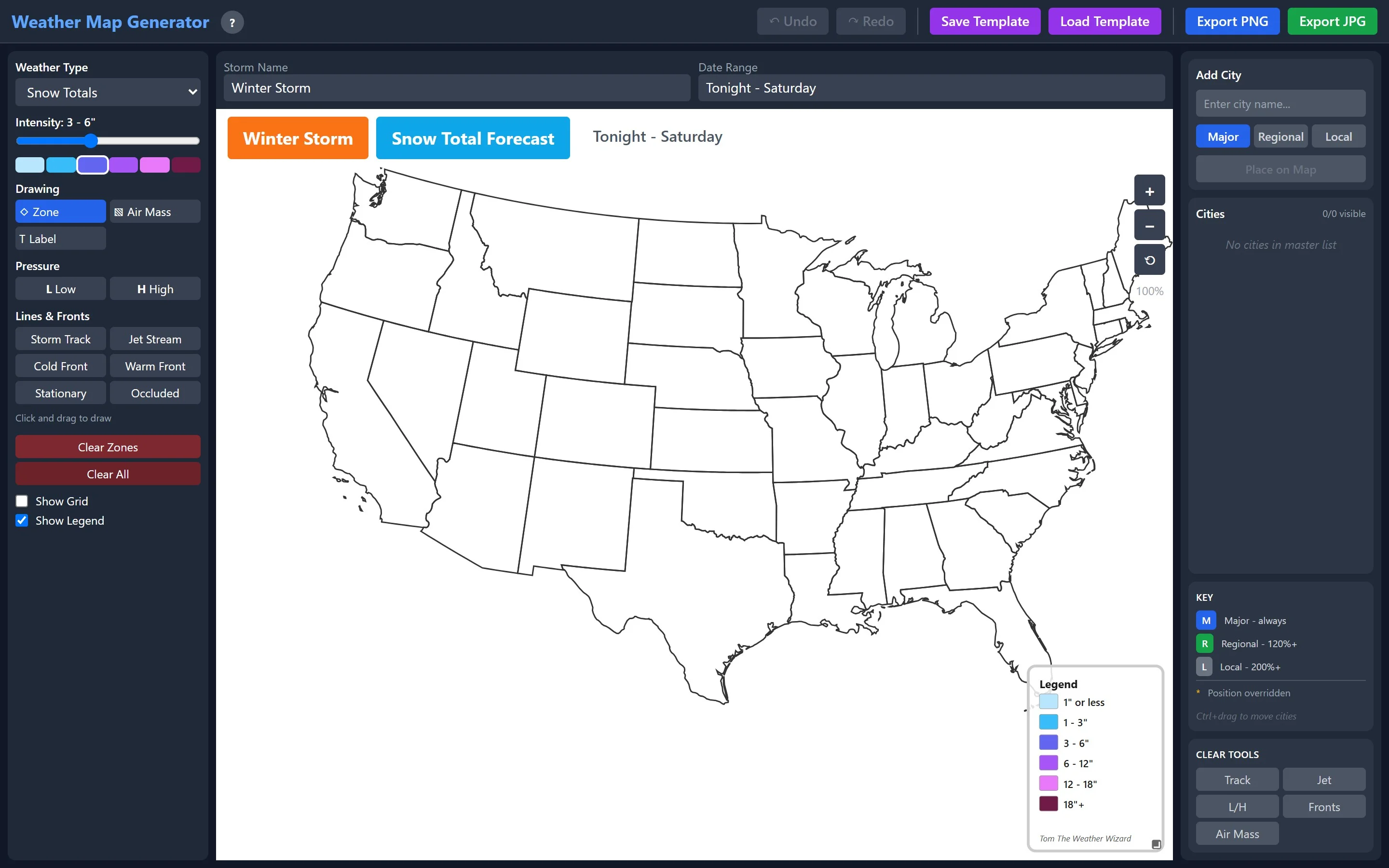Zoom out with the map minus button
The height and width of the screenshot is (868, 1389).
click(1149, 226)
